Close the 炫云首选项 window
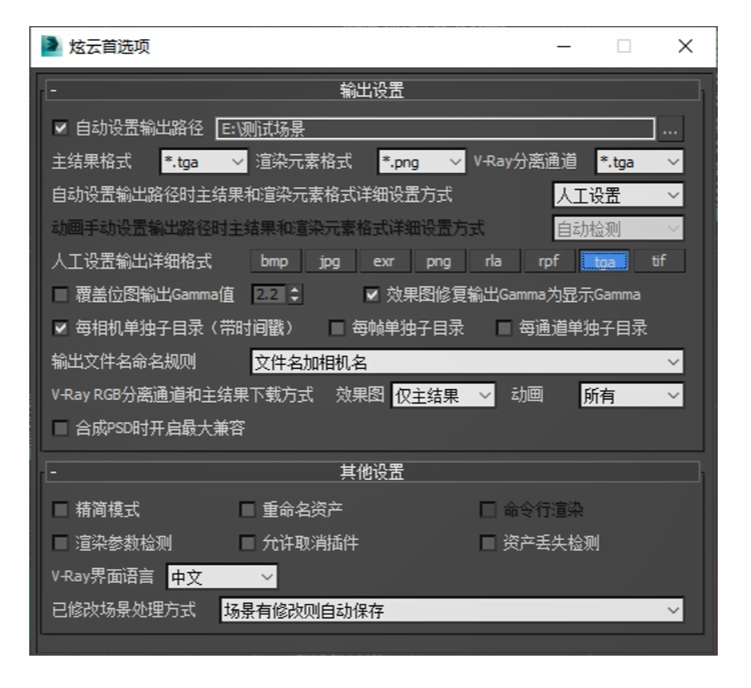751x688 pixels. coord(685,47)
